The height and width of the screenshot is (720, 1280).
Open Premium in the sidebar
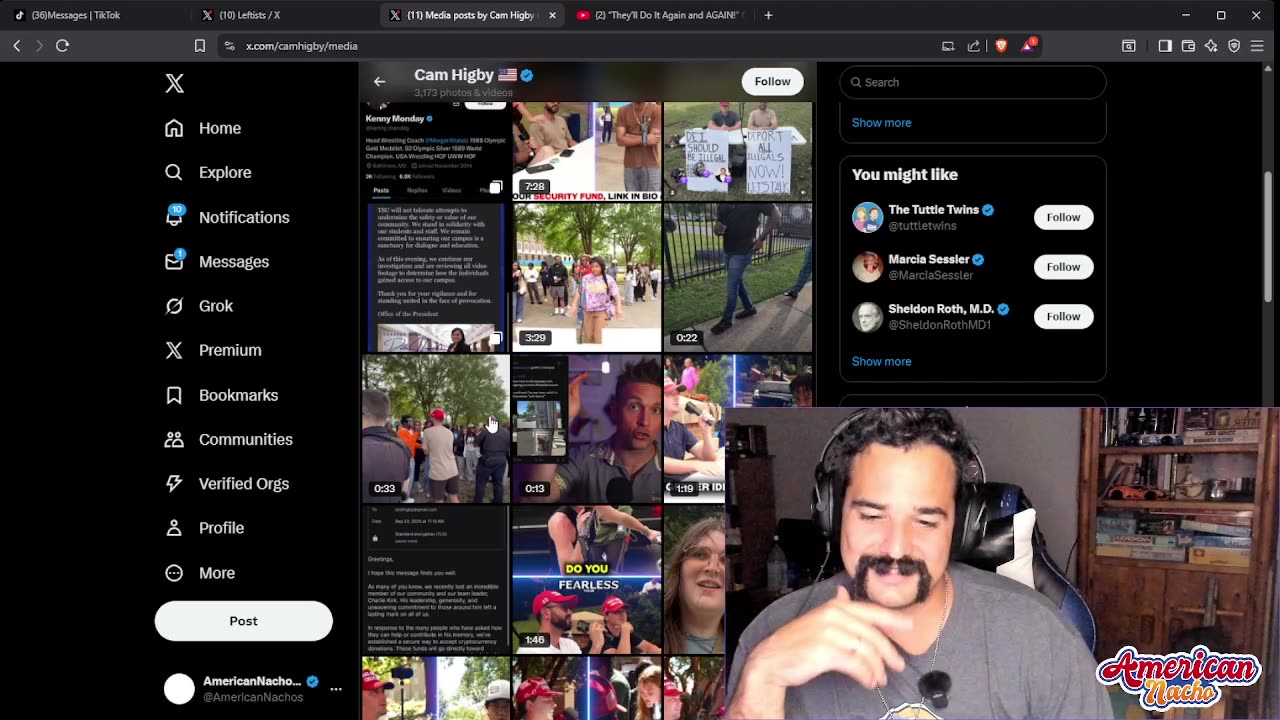pyautogui.click(x=213, y=350)
